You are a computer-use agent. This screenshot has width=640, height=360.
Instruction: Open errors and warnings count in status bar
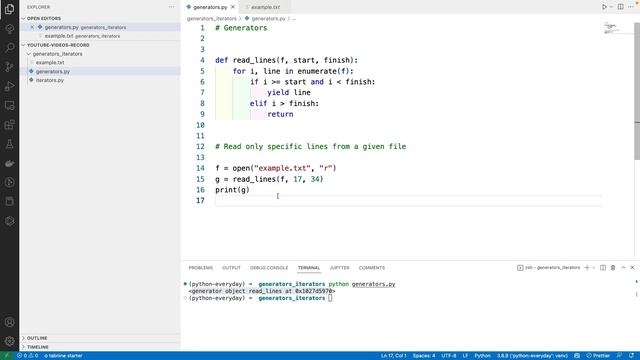27,356
